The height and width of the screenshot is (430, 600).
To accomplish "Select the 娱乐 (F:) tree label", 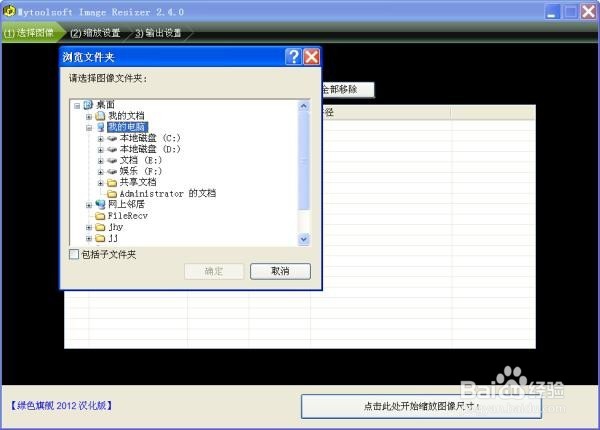I will pos(140,171).
